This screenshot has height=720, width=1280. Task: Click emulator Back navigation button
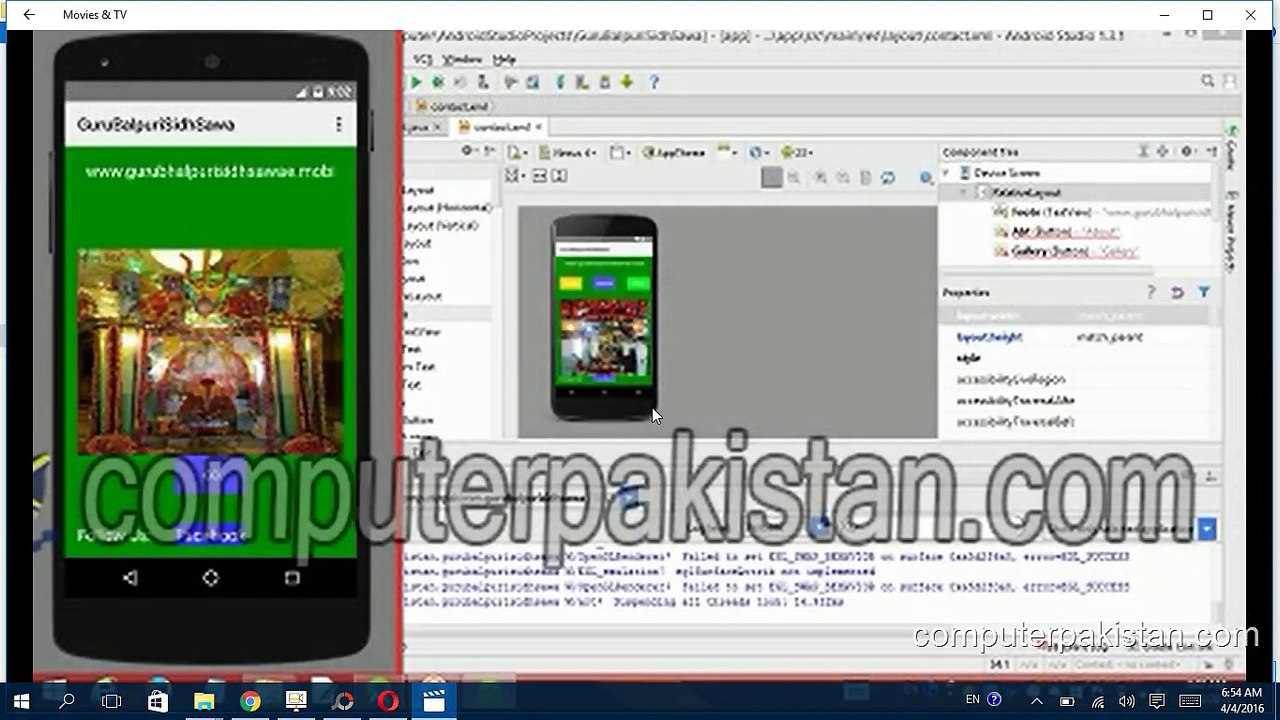[x=130, y=577]
